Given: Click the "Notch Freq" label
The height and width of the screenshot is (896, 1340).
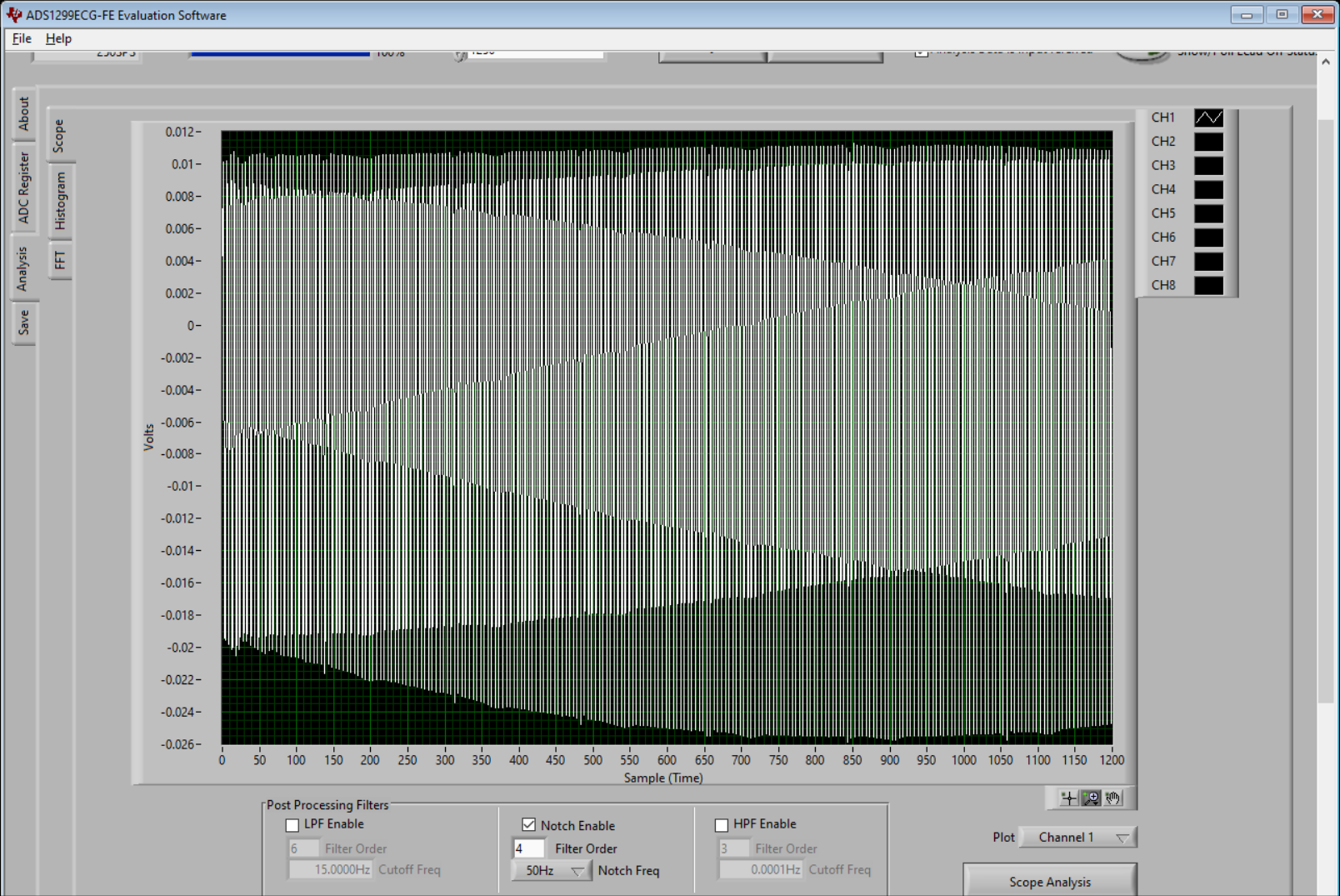Looking at the screenshot, I should [x=628, y=870].
